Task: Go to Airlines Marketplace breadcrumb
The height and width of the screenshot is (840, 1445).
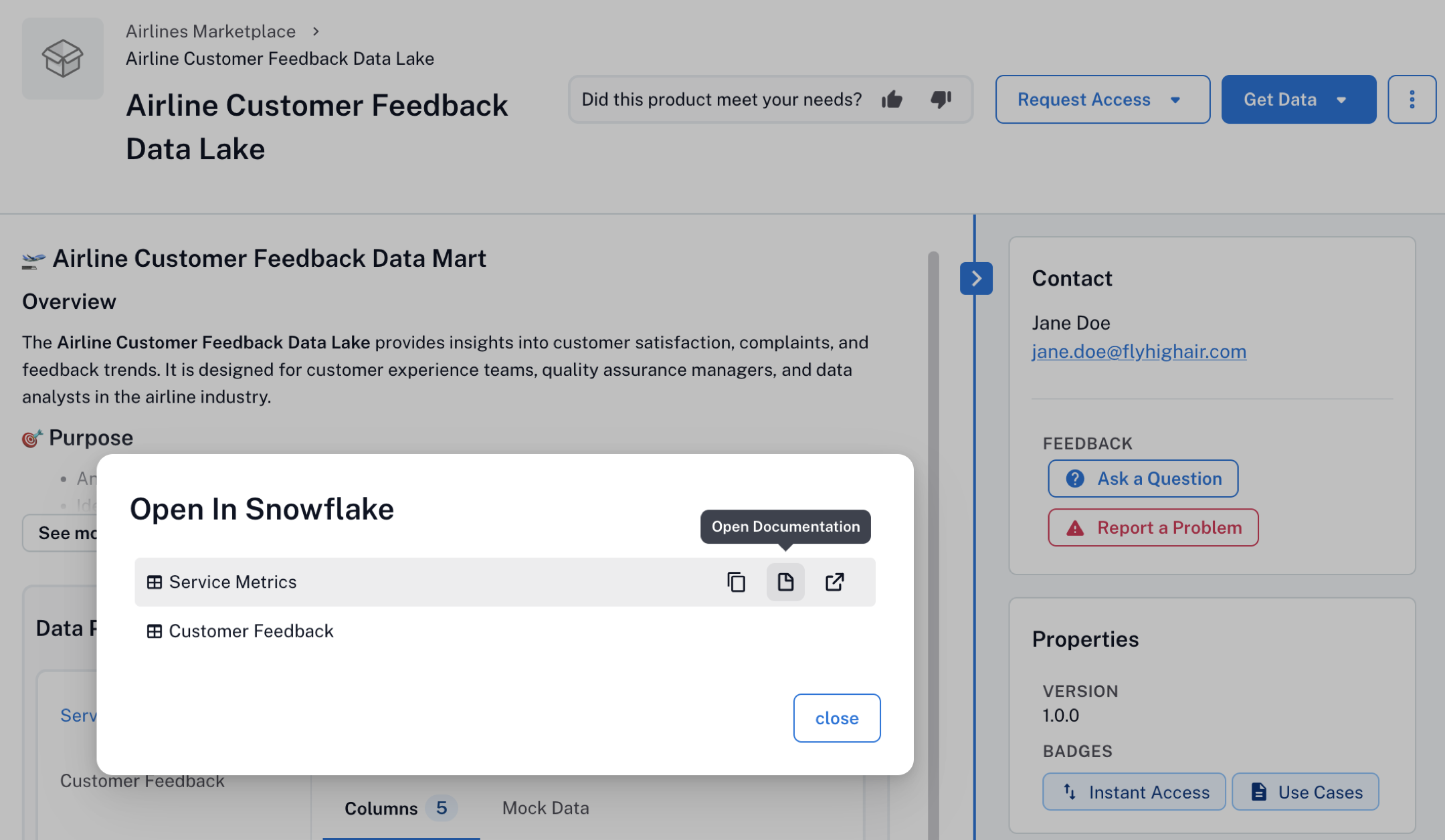Action: pyautogui.click(x=211, y=31)
